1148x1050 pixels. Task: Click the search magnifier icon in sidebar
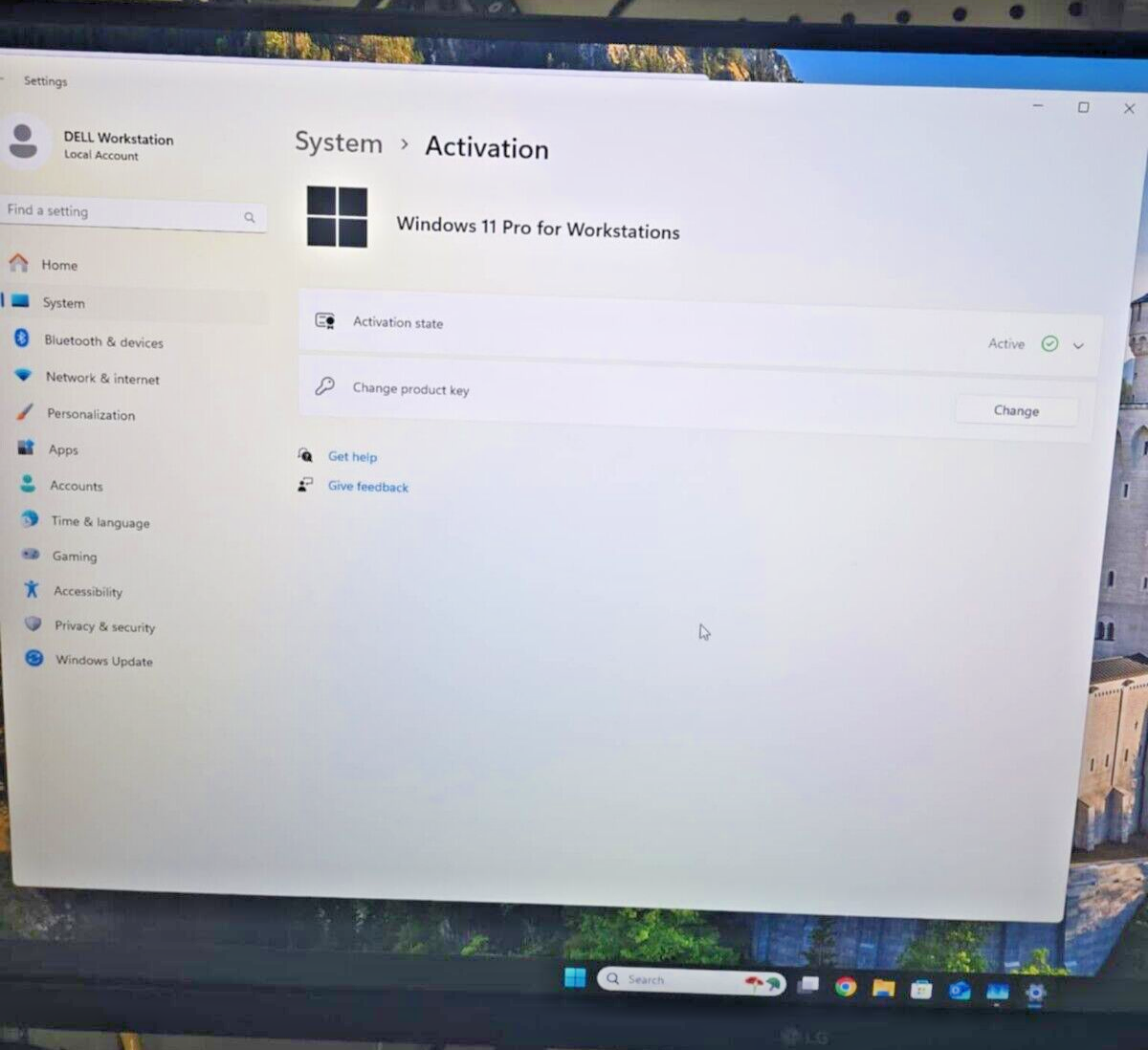[249, 218]
